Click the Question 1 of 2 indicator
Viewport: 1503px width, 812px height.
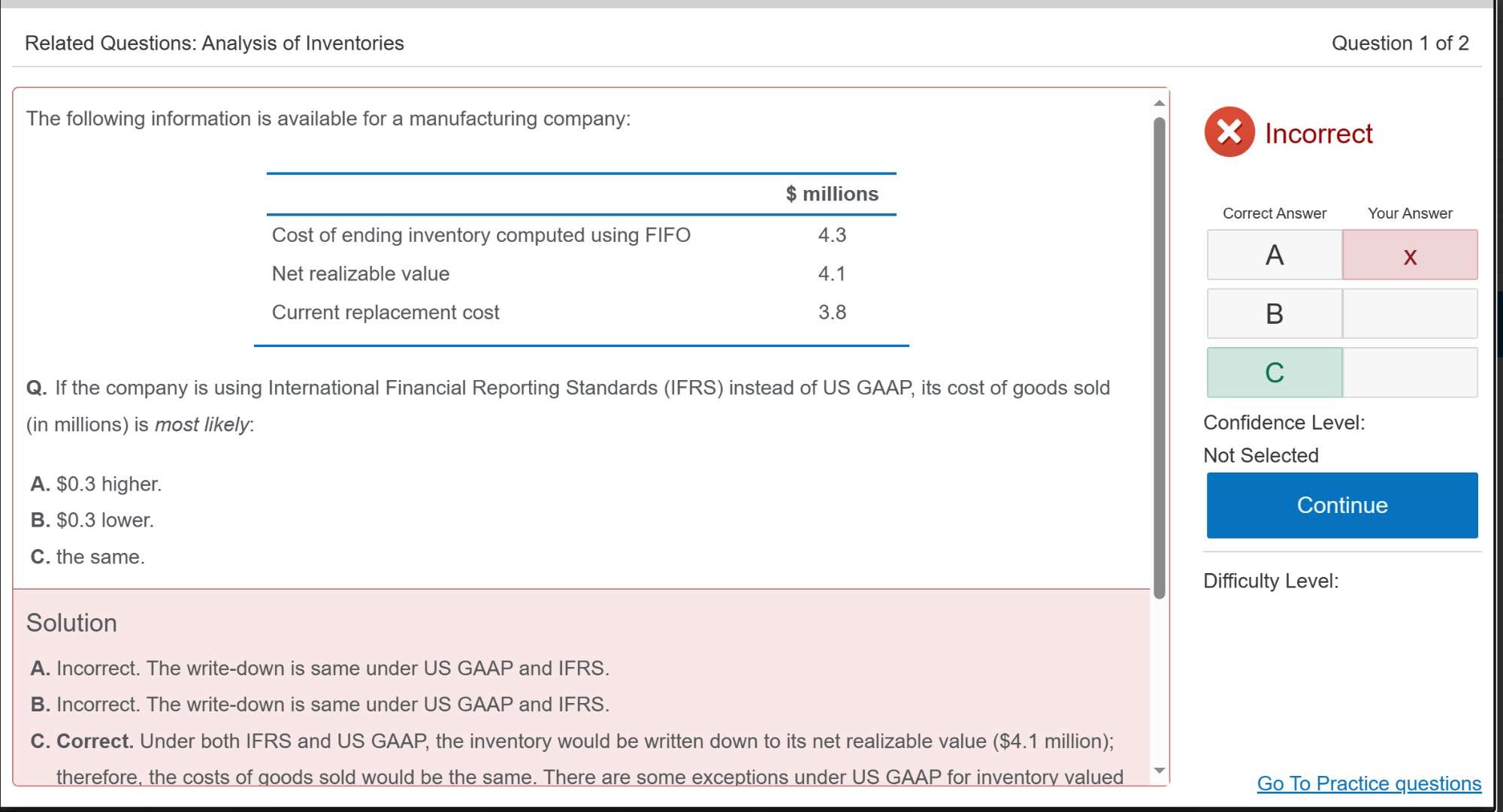click(x=1399, y=44)
